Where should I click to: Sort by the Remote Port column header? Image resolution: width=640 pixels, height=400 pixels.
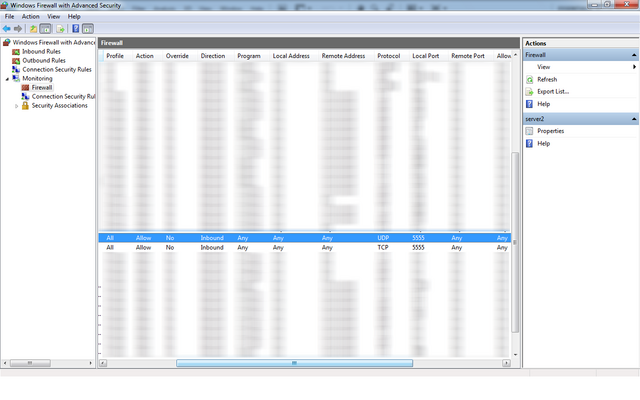pyautogui.click(x=468, y=56)
